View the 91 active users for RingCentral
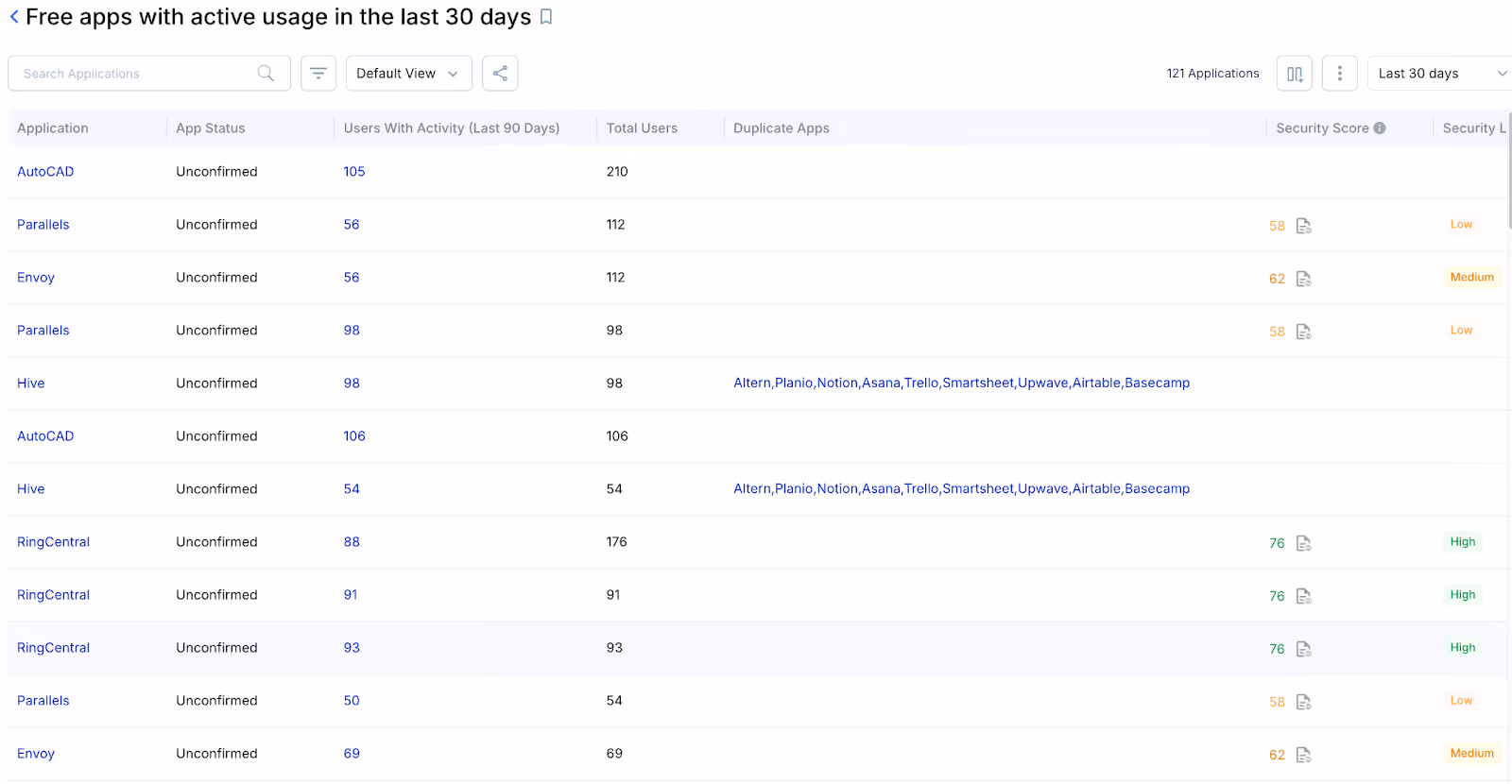Viewport: 1512px width, 784px height. pyautogui.click(x=351, y=595)
